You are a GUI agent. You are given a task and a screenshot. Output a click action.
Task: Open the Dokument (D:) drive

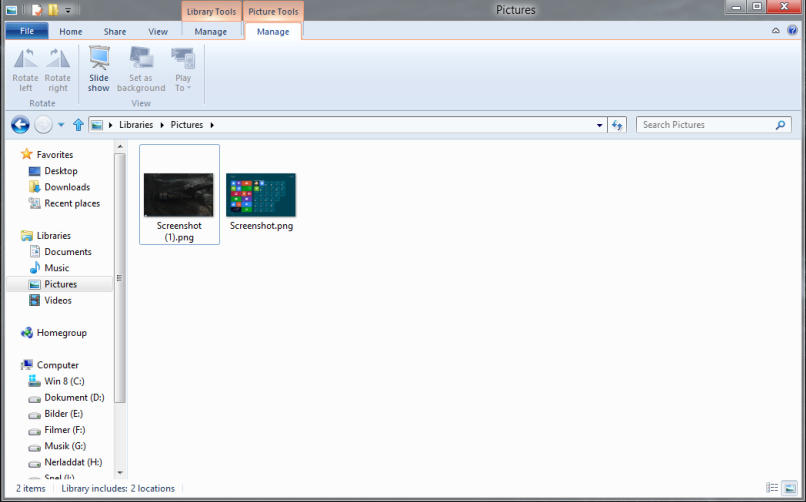click(74, 398)
